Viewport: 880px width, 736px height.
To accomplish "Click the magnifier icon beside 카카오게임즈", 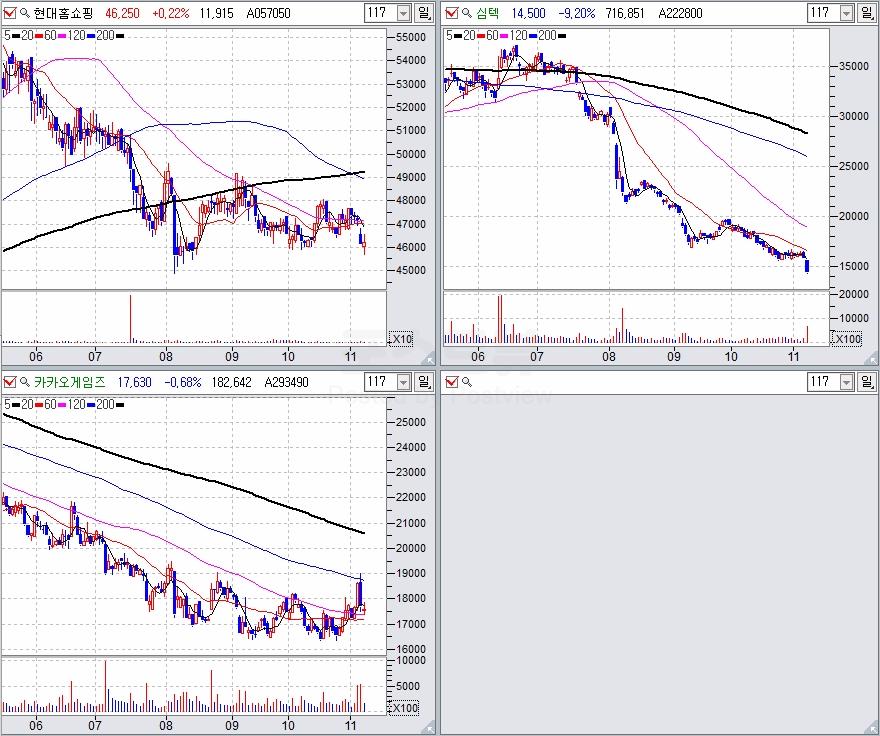I will point(24,382).
